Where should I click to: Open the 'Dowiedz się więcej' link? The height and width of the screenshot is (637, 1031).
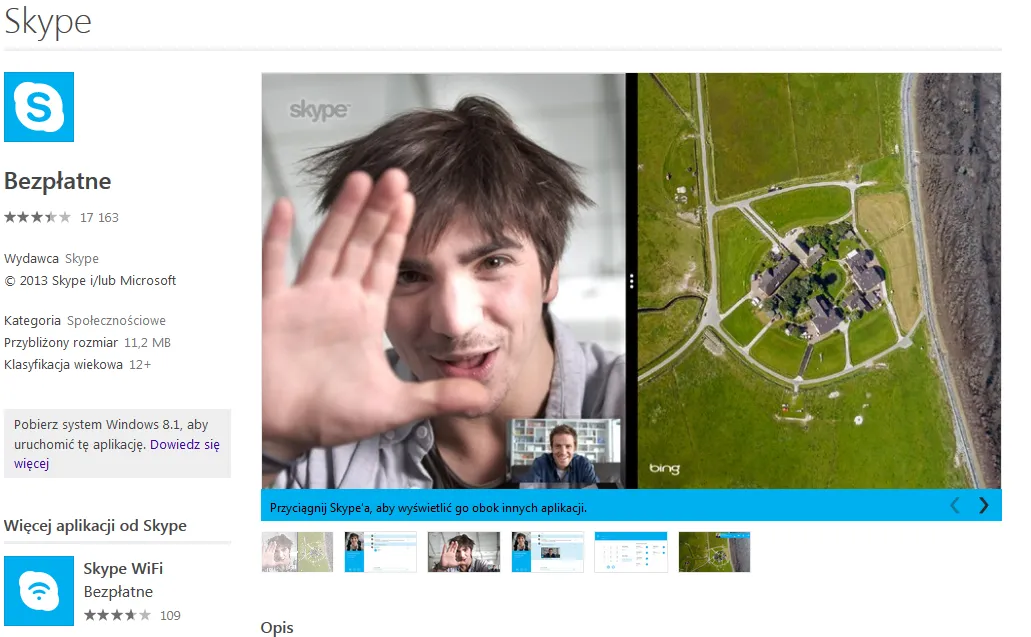coord(117,454)
